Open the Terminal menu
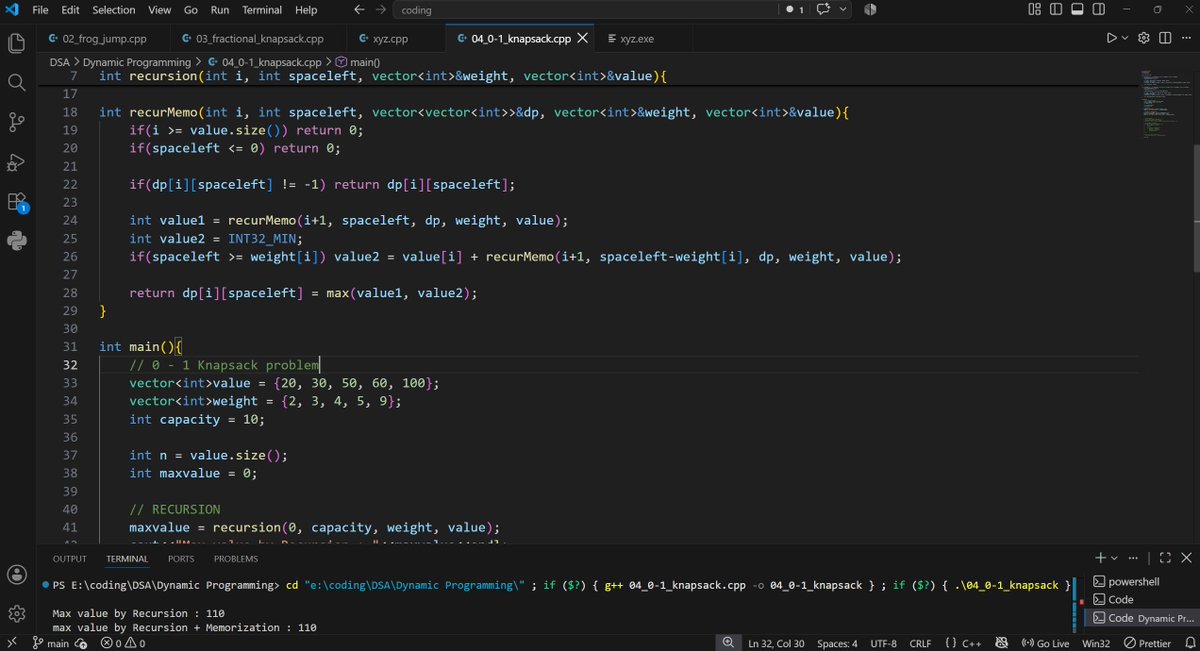This screenshot has height=651, width=1200. (262, 10)
